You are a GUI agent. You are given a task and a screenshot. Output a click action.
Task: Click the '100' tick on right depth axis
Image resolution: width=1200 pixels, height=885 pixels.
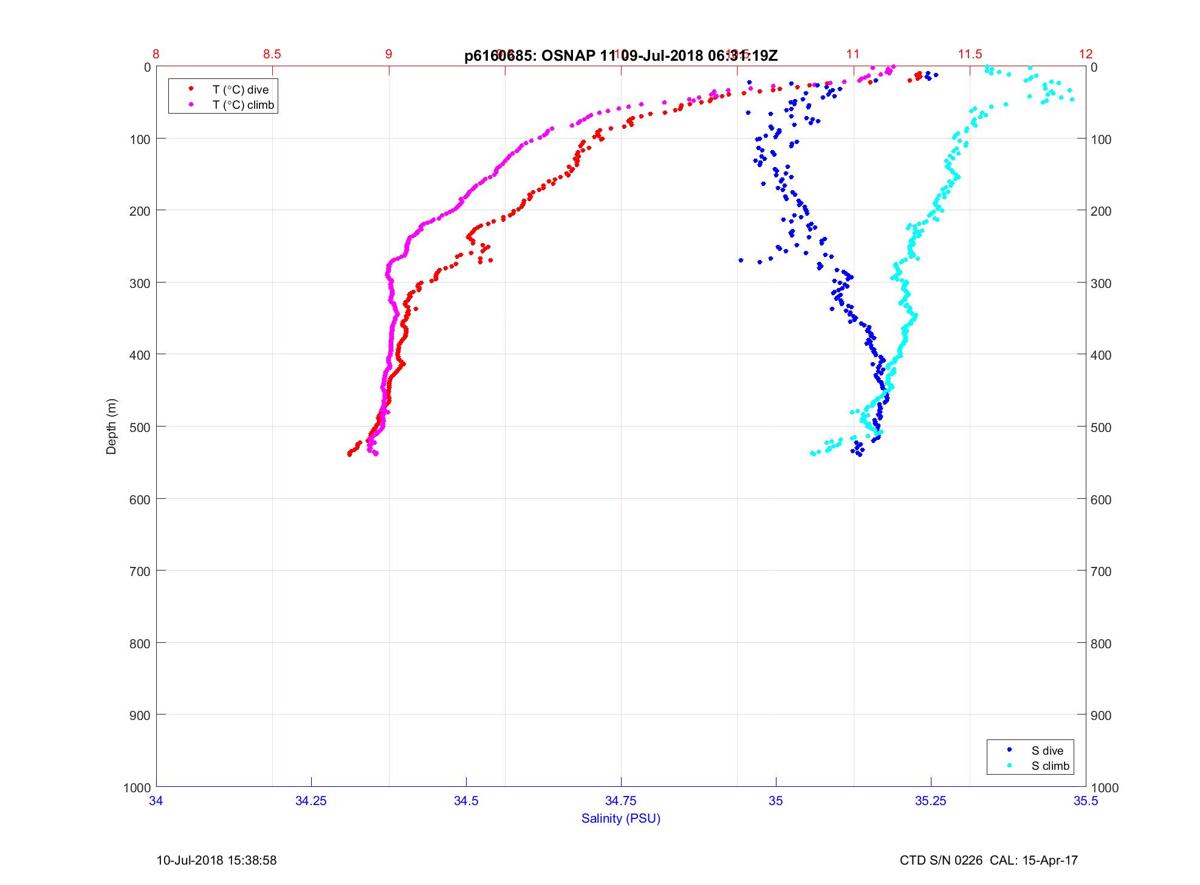tap(1101, 139)
